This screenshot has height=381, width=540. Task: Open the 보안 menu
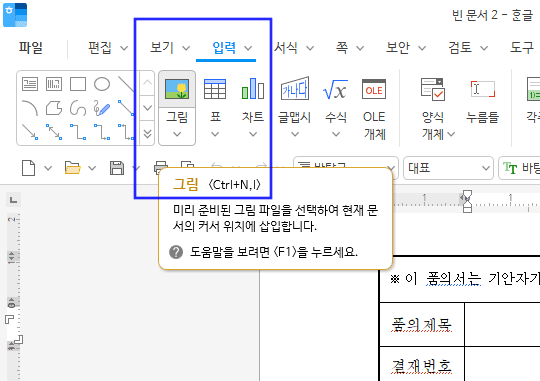coord(398,48)
